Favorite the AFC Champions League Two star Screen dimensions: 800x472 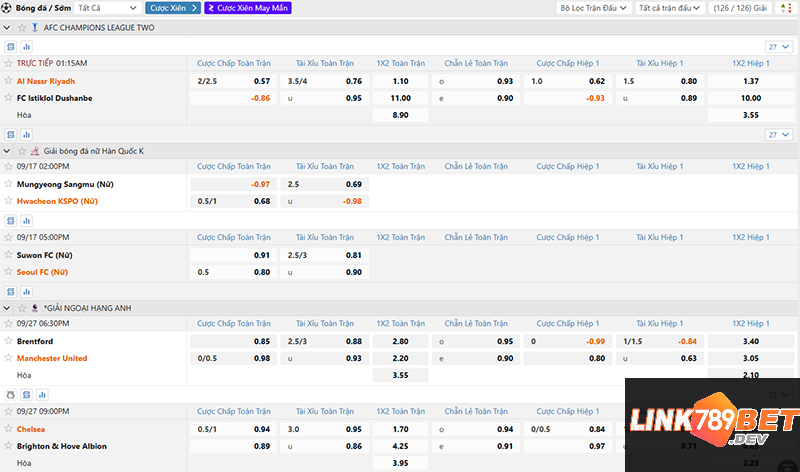pyautogui.click(x=21, y=28)
